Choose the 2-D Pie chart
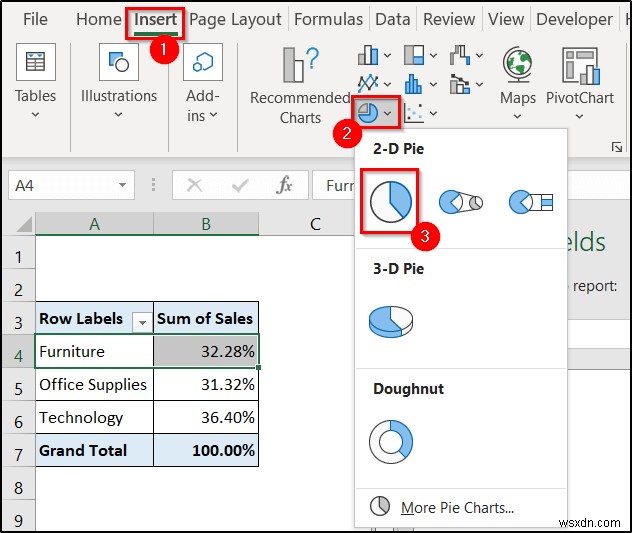 [390, 201]
